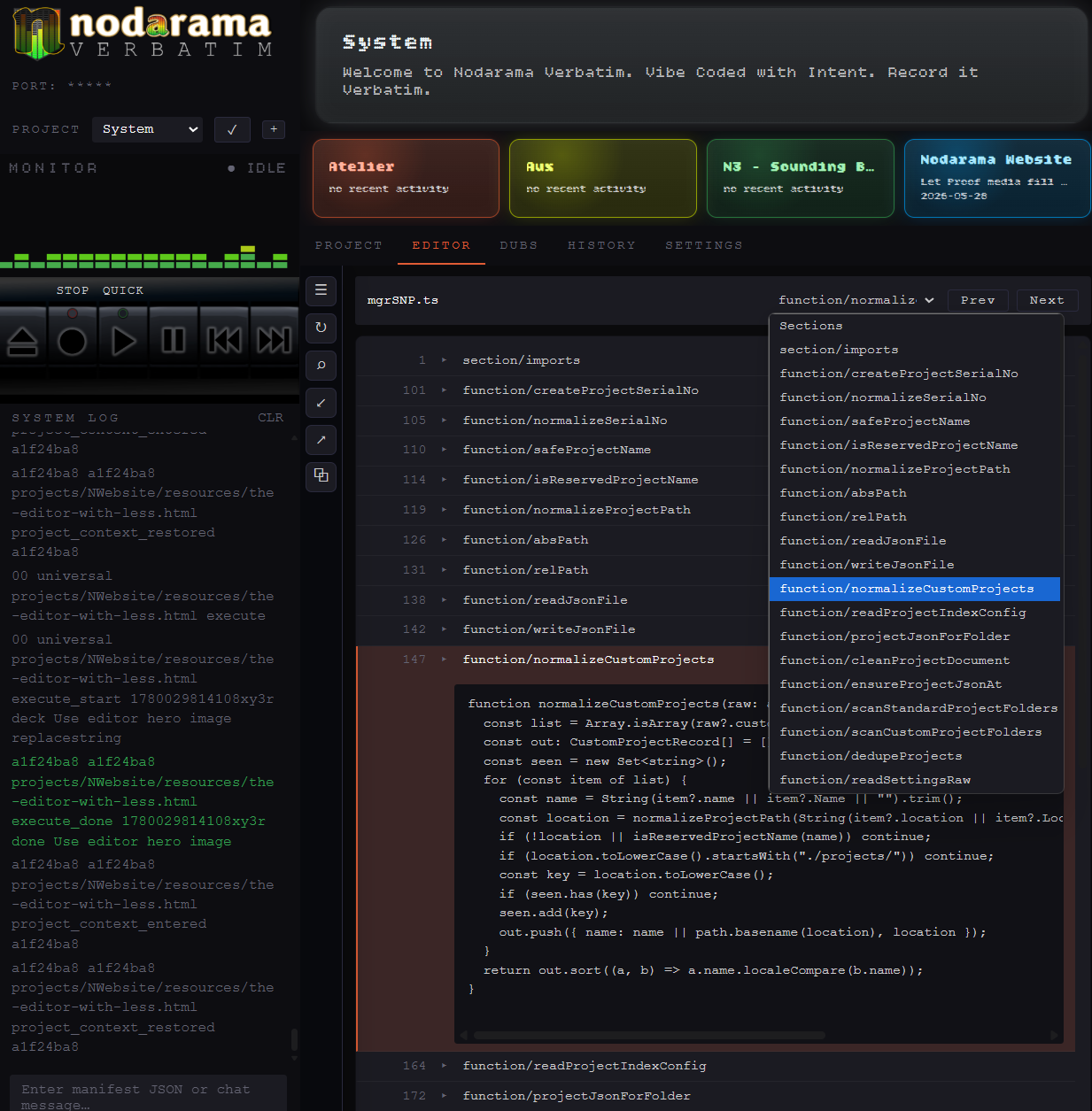Click the execute_start log entry
This screenshot has height=1111, width=1092.
click(x=143, y=689)
